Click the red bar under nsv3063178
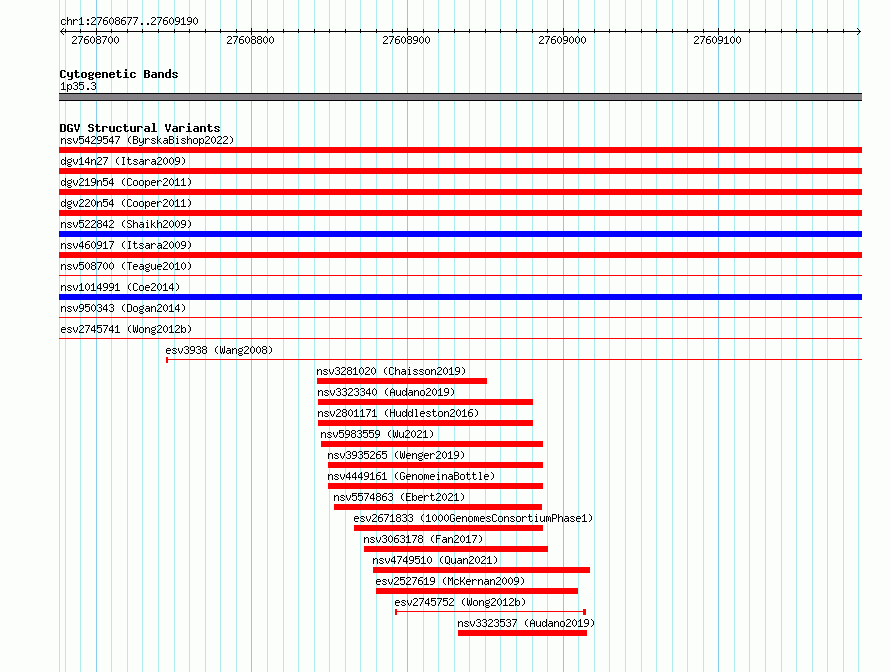Image resolution: width=890 pixels, height=672 pixels. [x=456, y=549]
